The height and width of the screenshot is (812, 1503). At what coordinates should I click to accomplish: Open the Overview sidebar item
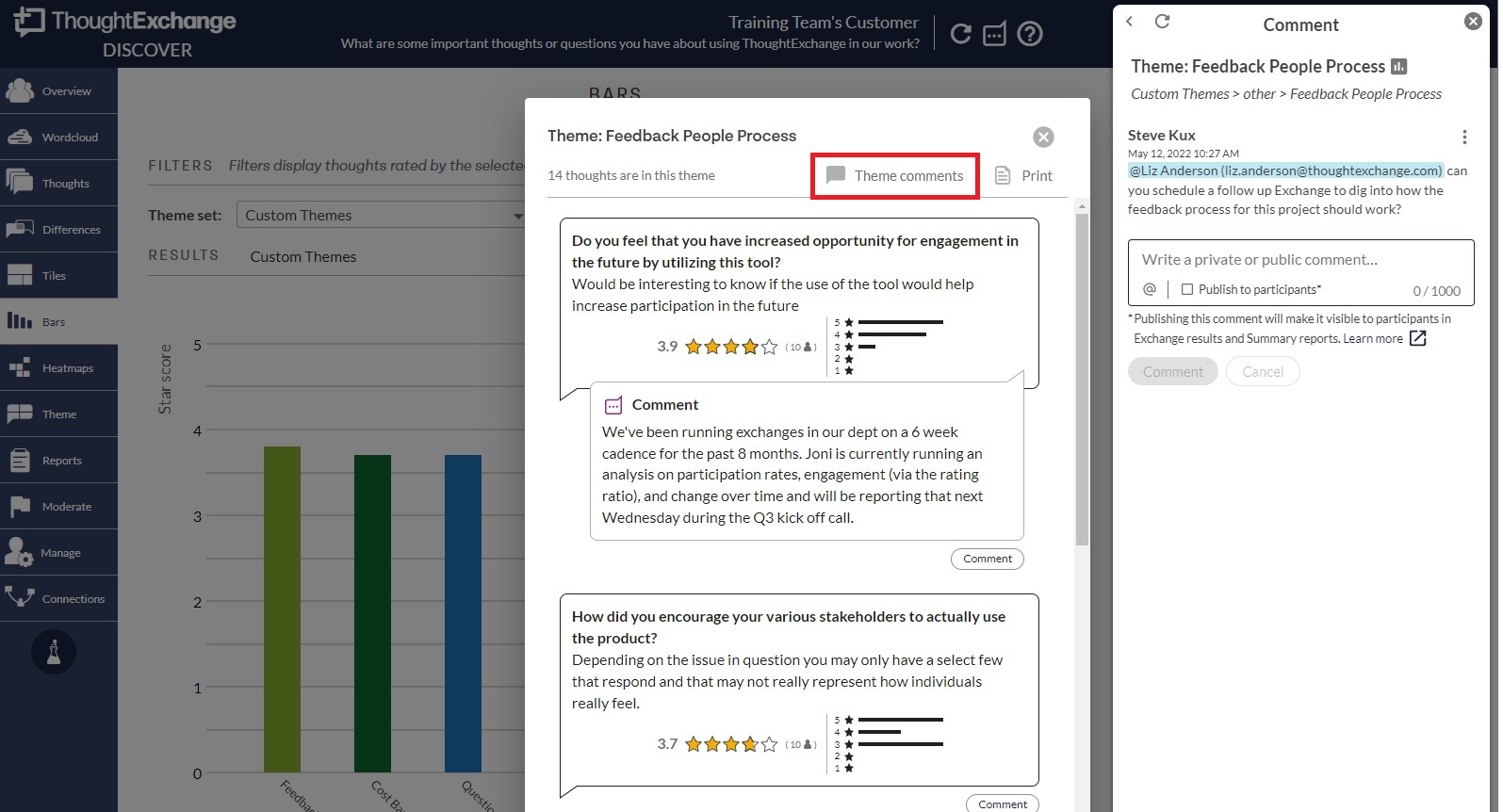[x=58, y=91]
